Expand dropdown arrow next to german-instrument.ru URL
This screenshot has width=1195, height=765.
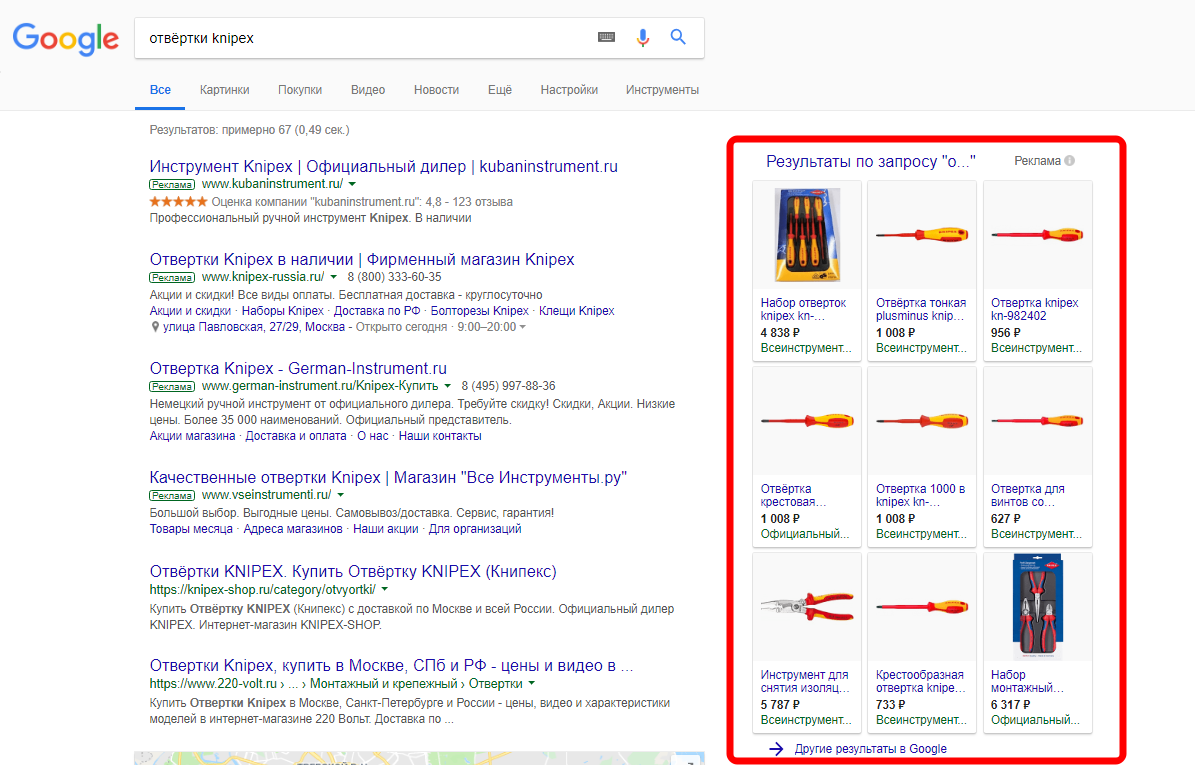tap(447, 386)
